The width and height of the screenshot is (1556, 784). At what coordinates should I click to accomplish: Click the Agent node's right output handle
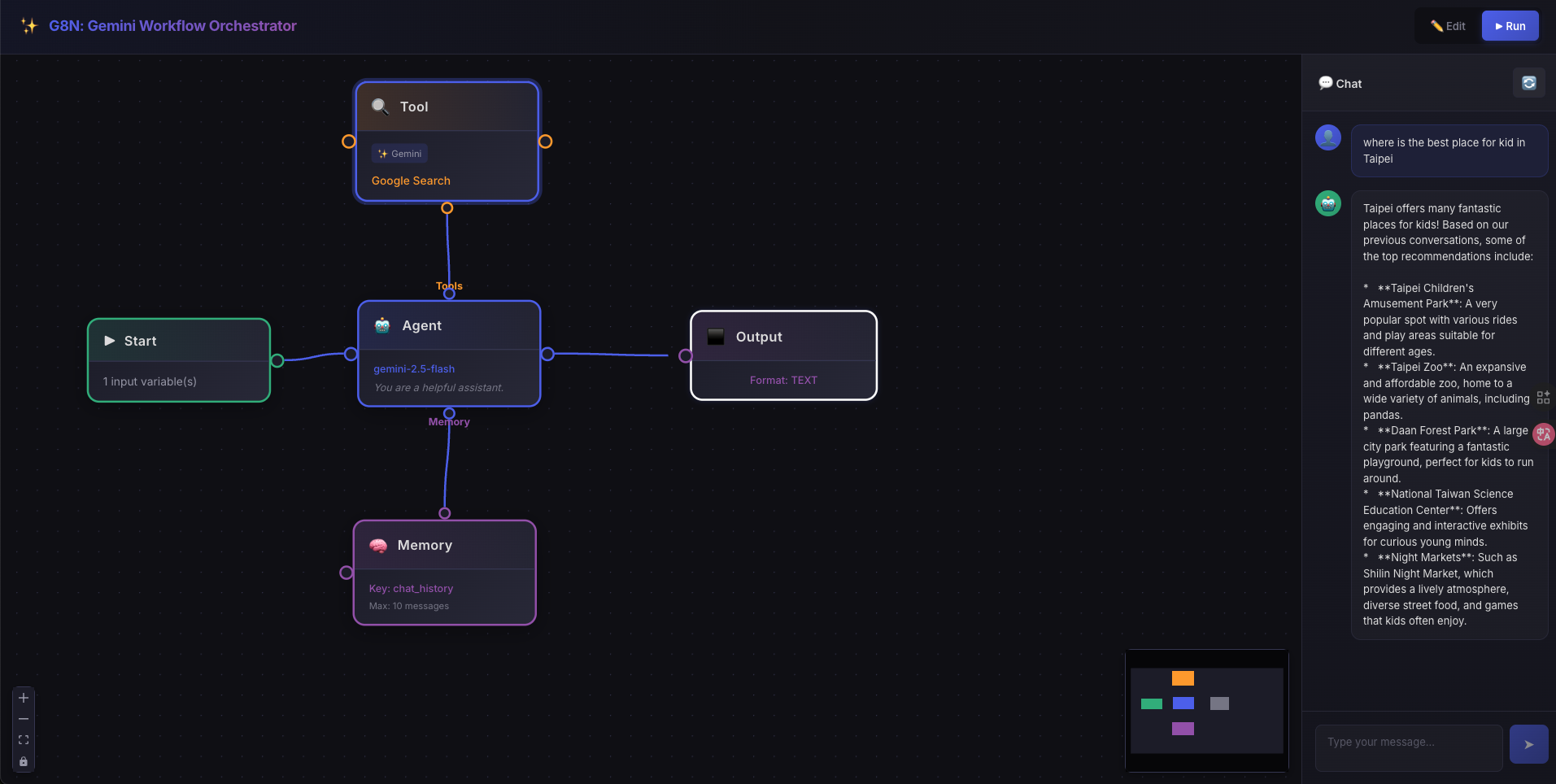click(x=547, y=354)
